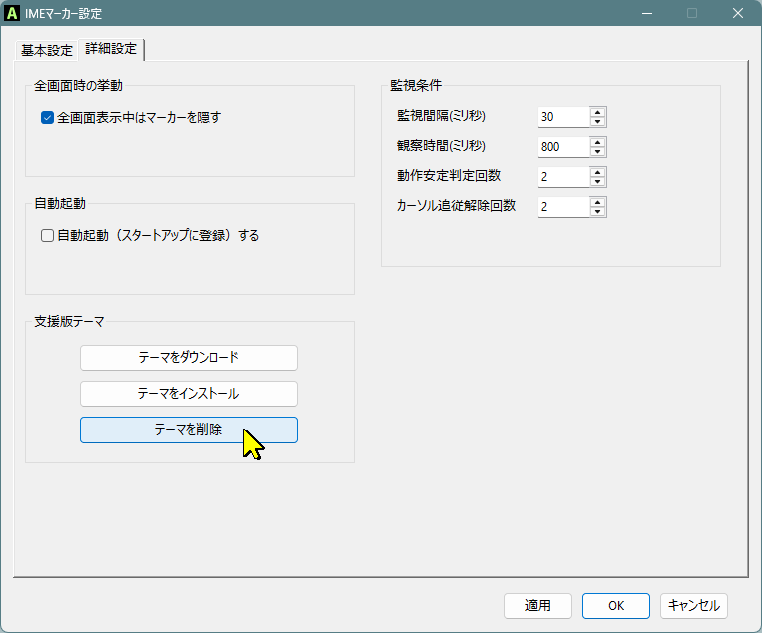This screenshot has height=633, width=762.
Task: Click the カーソル追従解除回数 value field
Action: point(564,207)
